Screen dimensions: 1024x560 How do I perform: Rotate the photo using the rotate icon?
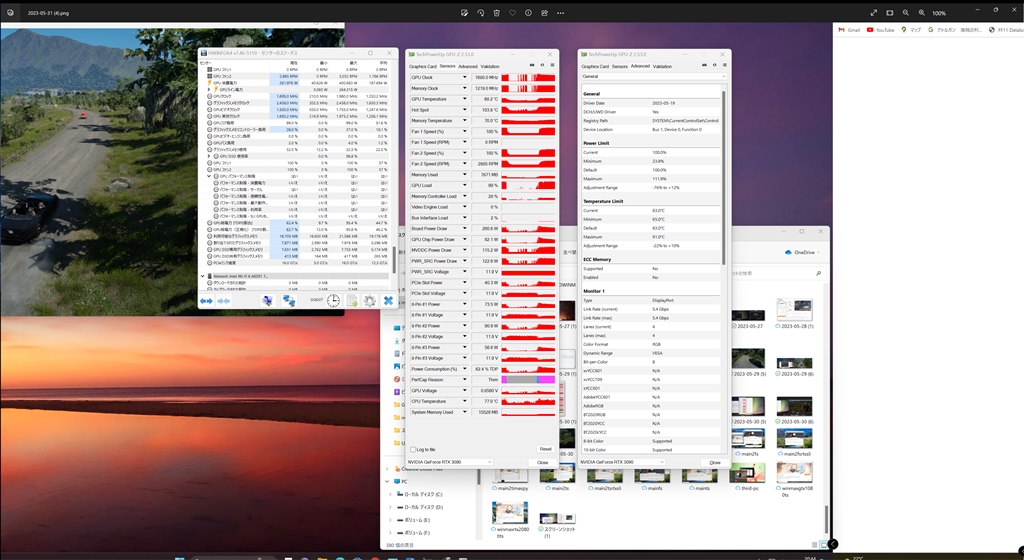point(481,13)
